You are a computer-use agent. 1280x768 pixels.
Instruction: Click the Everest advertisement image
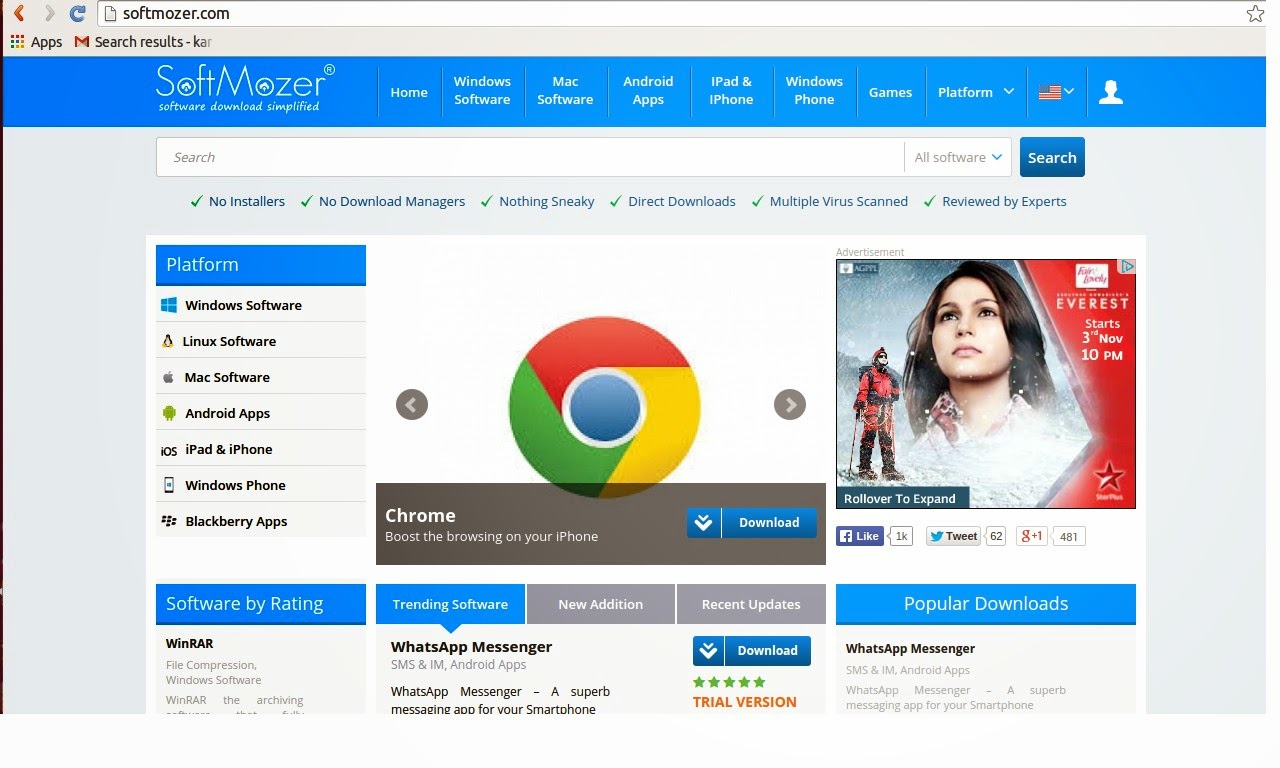click(986, 384)
